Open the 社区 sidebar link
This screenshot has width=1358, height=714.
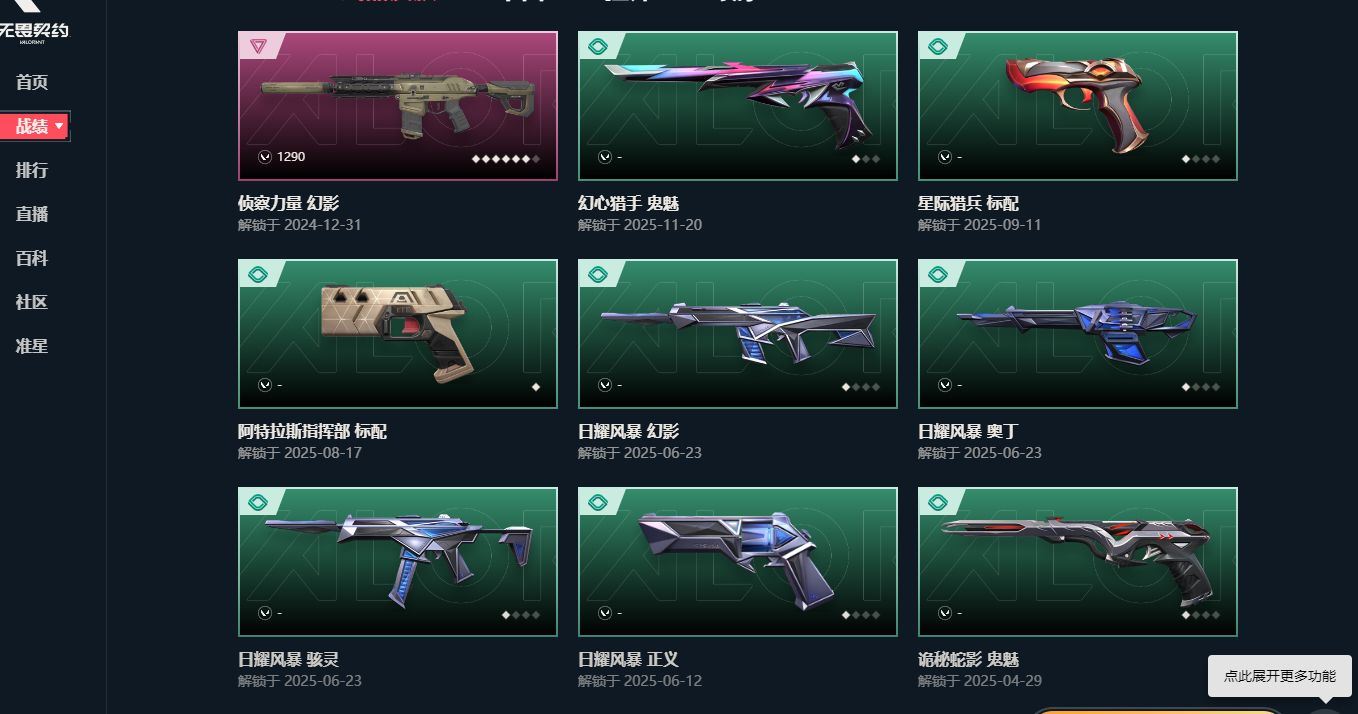pyautogui.click(x=32, y=302)
